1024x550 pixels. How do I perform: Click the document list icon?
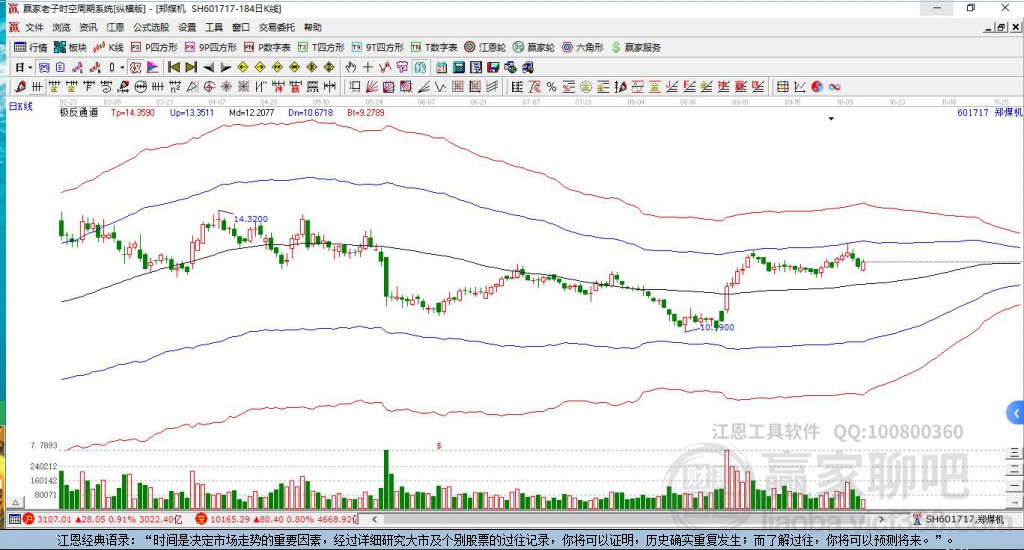pyautogui.click(x=60, y=67)
